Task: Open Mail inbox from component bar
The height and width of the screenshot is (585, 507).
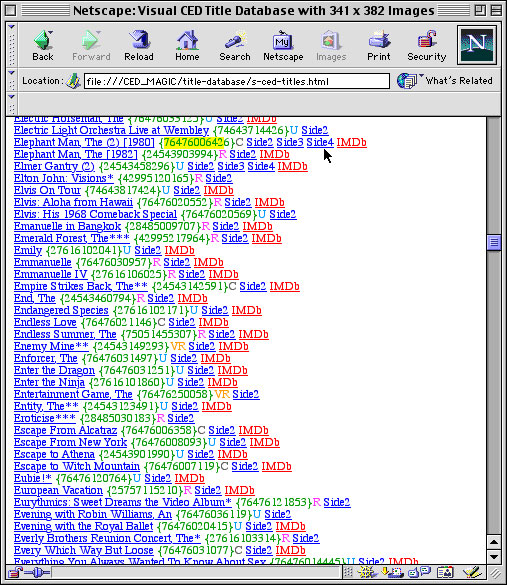Action: [x=392, y=572]
